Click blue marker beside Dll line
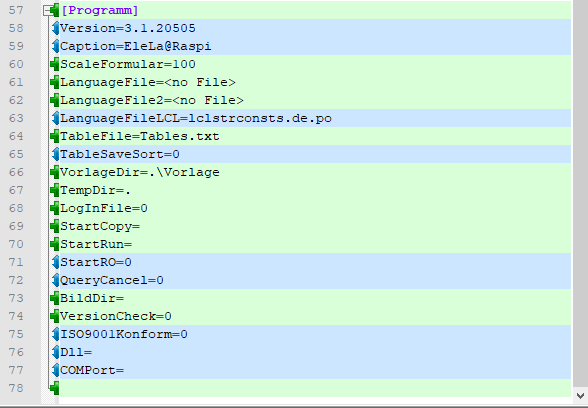588x408 pixels. pos(55,352)
